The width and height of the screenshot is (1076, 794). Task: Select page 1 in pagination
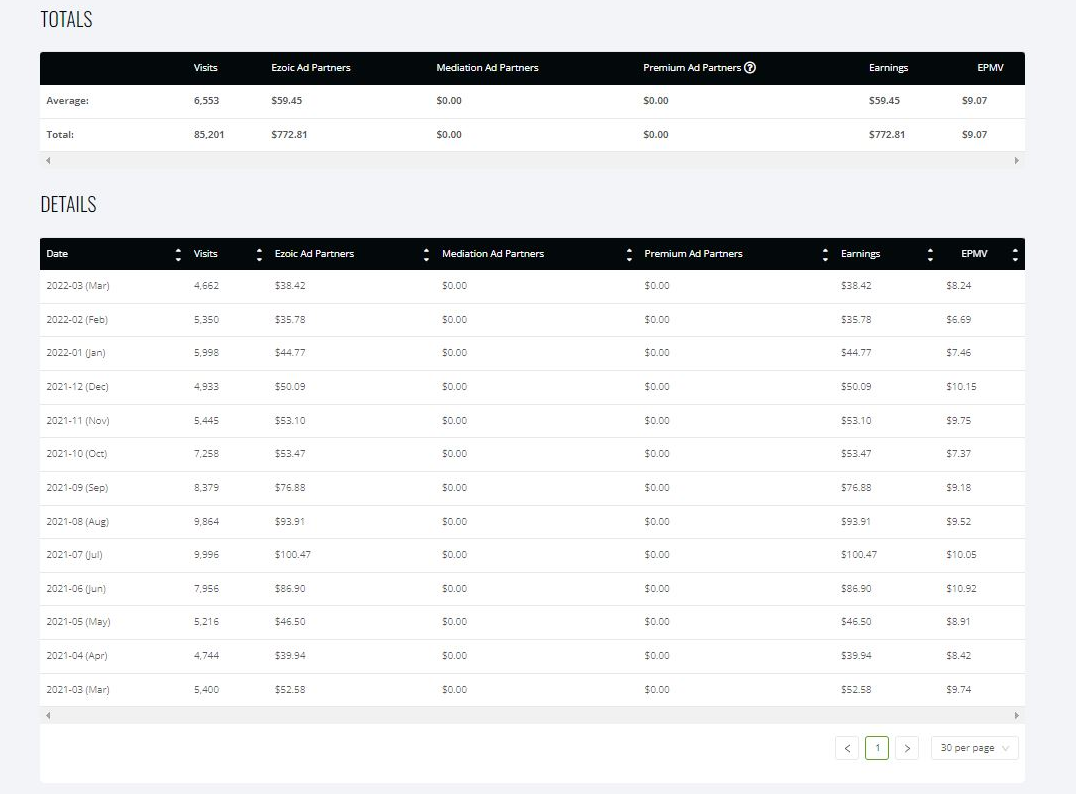pos(877,748)
